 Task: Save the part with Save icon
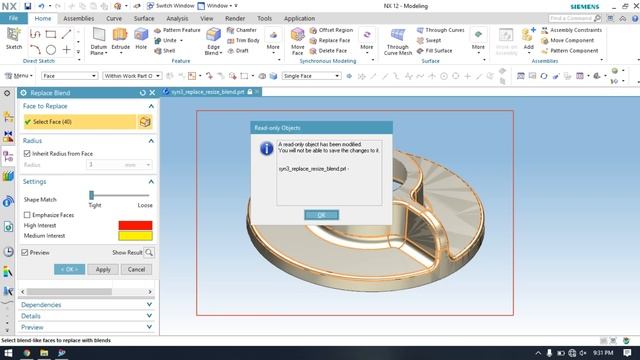click(28, 6)
